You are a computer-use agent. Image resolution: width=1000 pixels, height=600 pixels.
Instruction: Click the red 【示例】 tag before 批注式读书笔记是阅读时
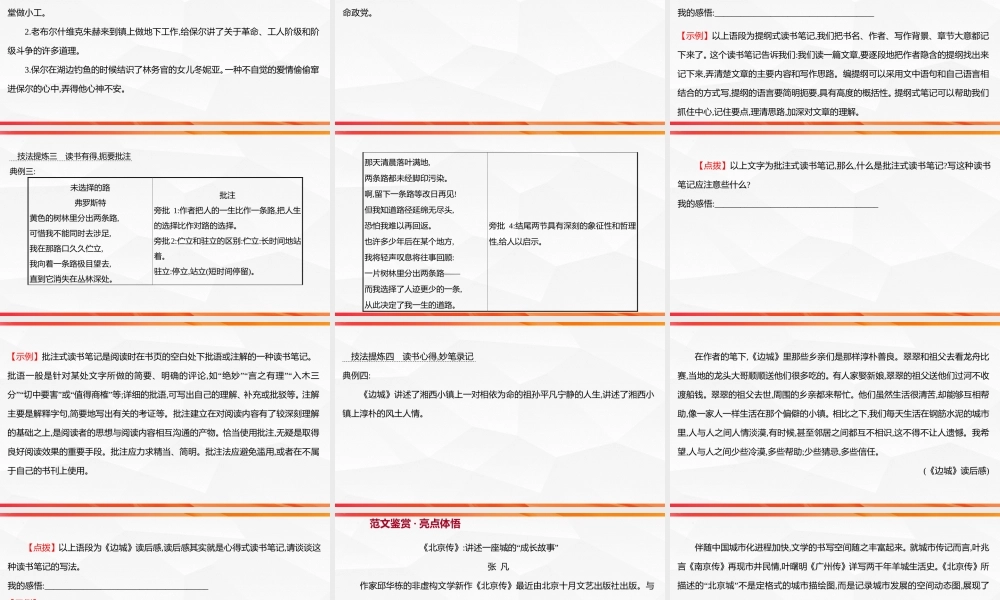tap(24, 356)
